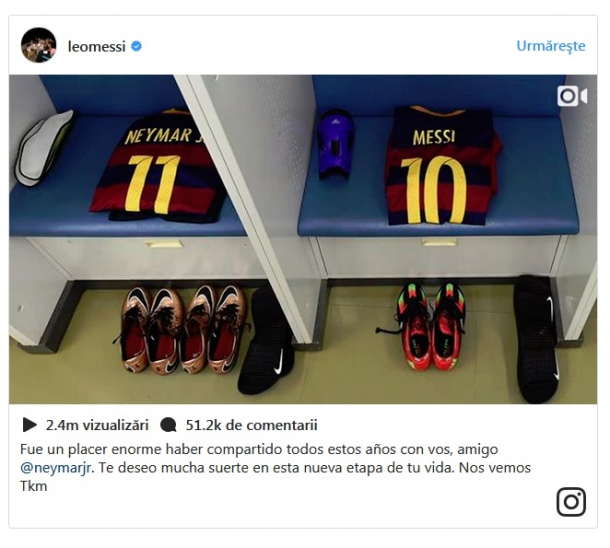Click the gold Nike boots
This screenshot has height=548, width=610.
pos(182,328)
